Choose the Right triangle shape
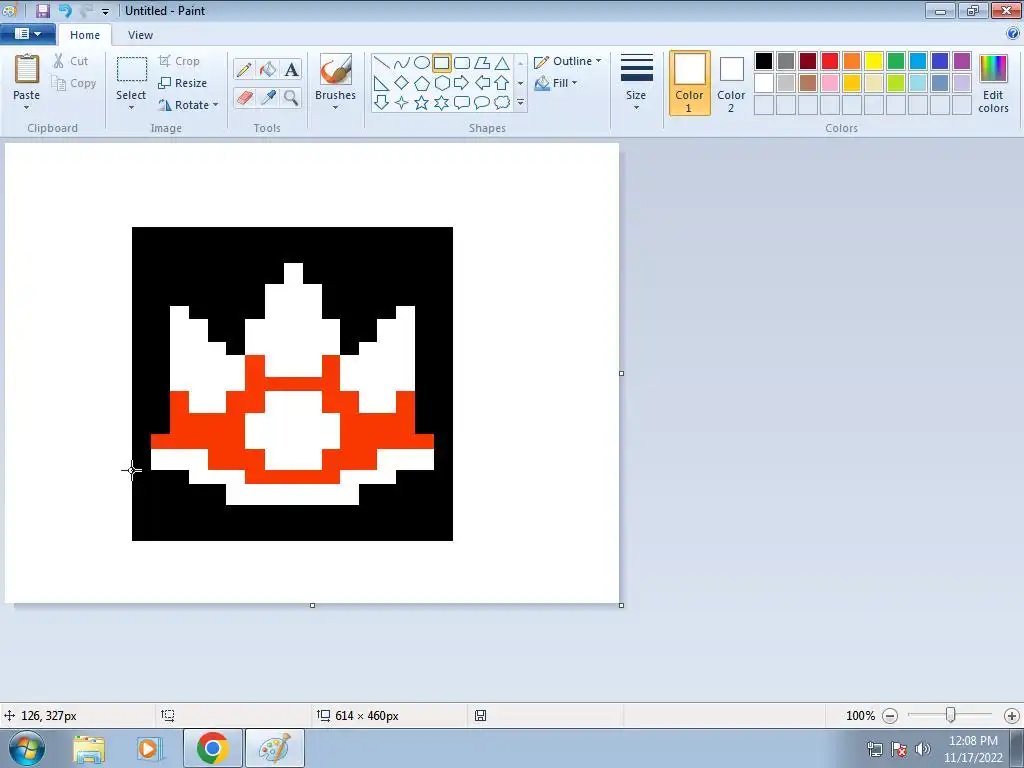The height and width of the screenshot is (768, 1024). pos(381,83)
